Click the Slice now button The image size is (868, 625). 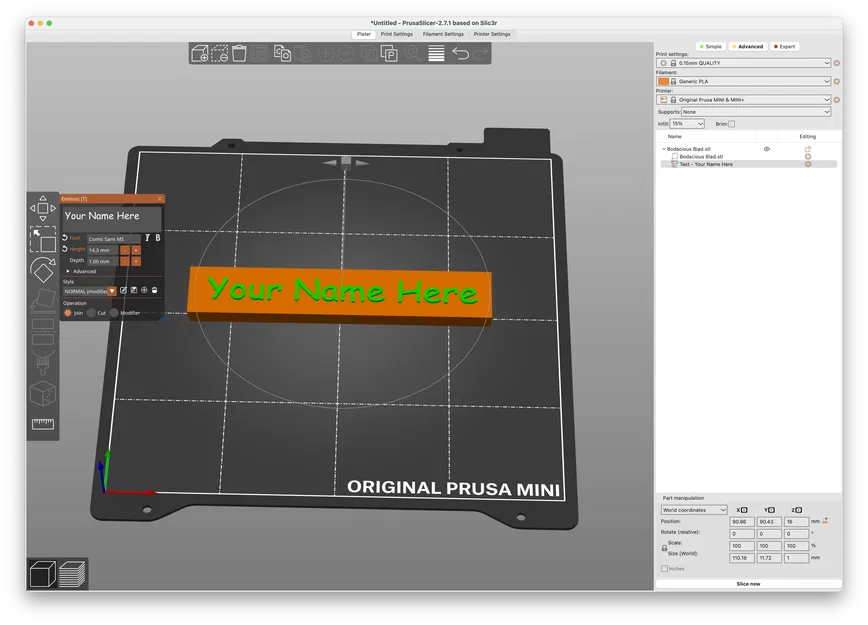point(748,583)
